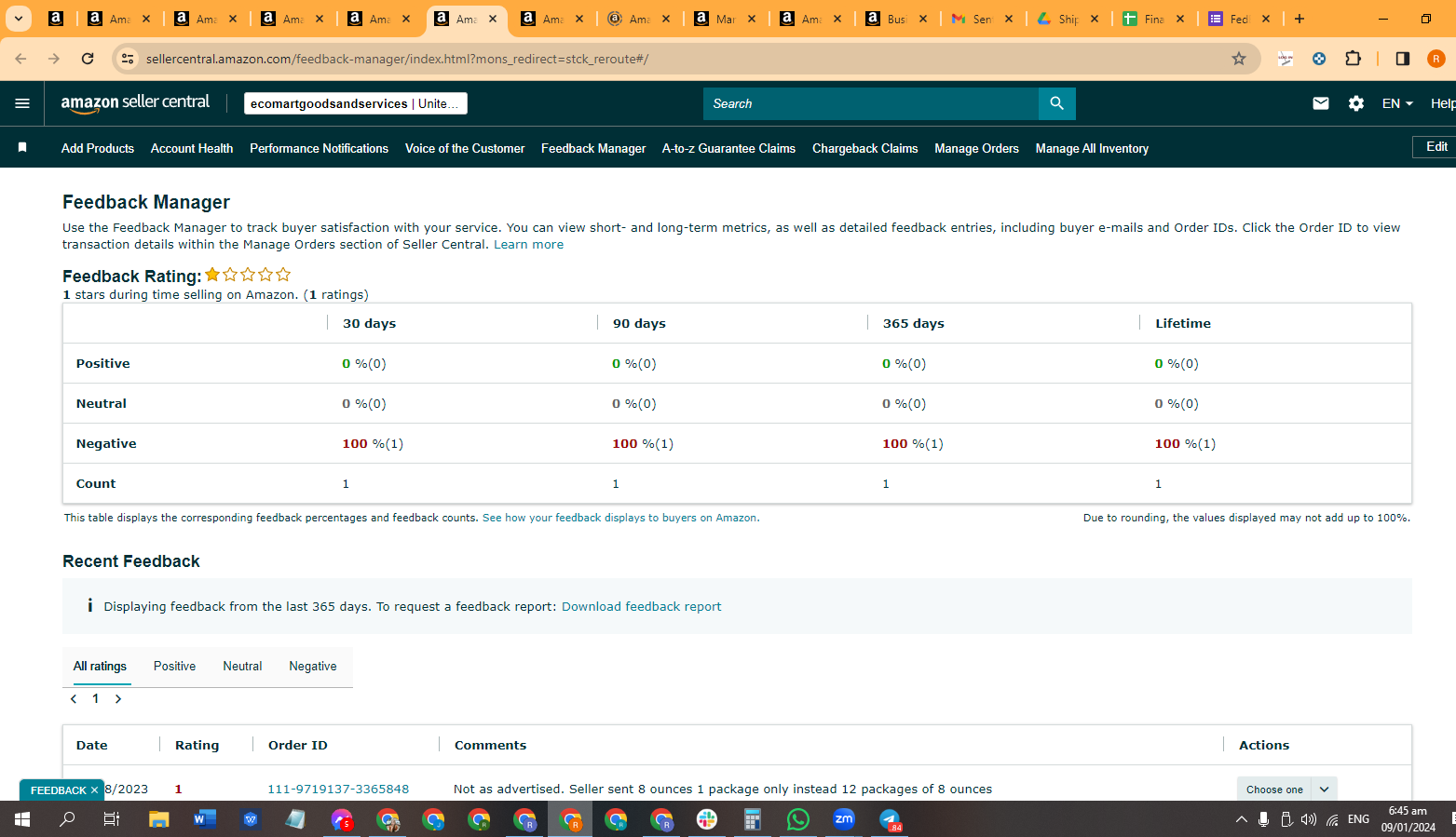Go to the previous feedback page
This screenshot has height=837, width=1456.
pos(74,699)
